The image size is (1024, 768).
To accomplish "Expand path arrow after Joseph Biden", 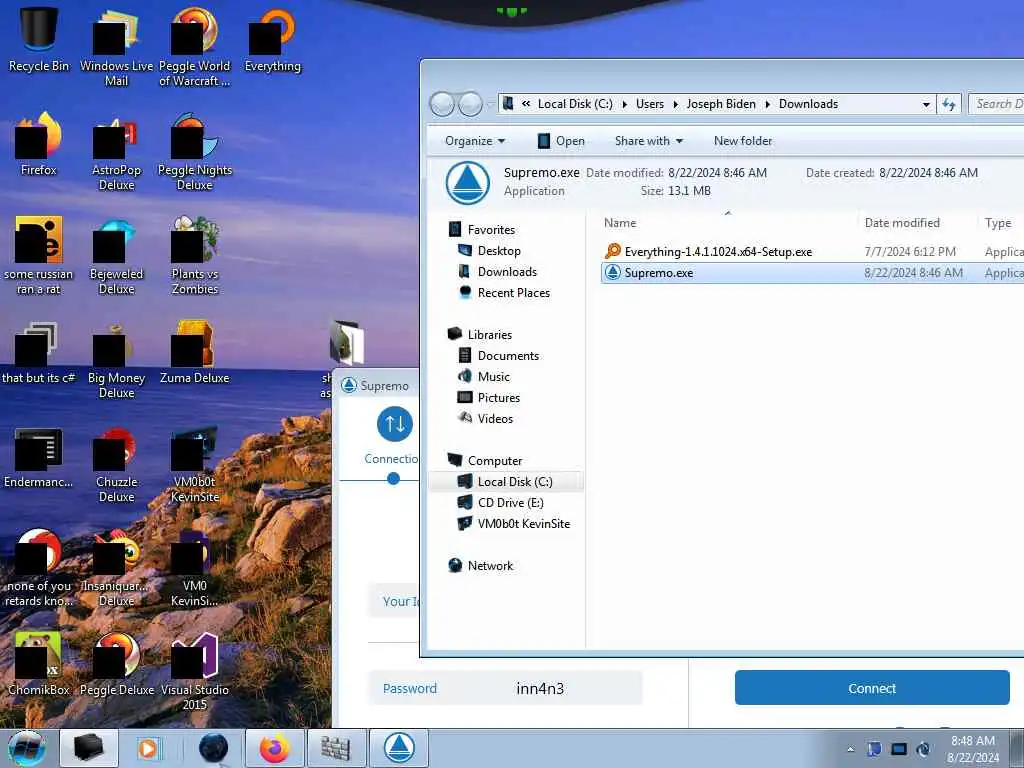I will [x=767, y=104].
